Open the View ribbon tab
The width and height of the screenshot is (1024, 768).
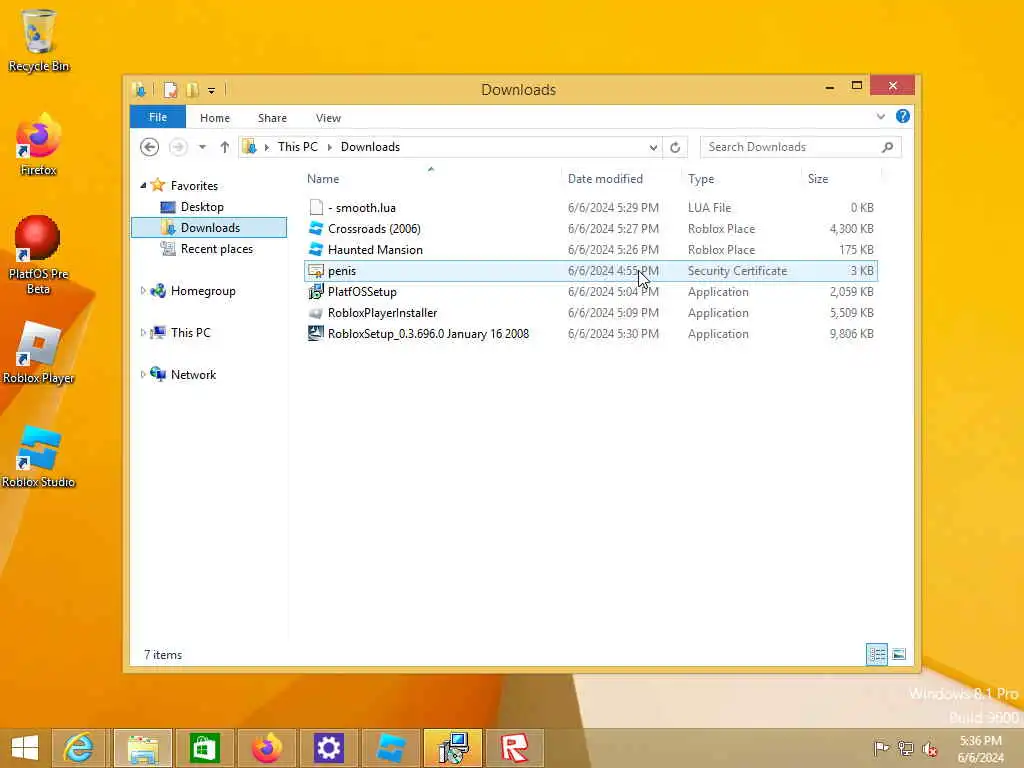[x=328, y=118]
